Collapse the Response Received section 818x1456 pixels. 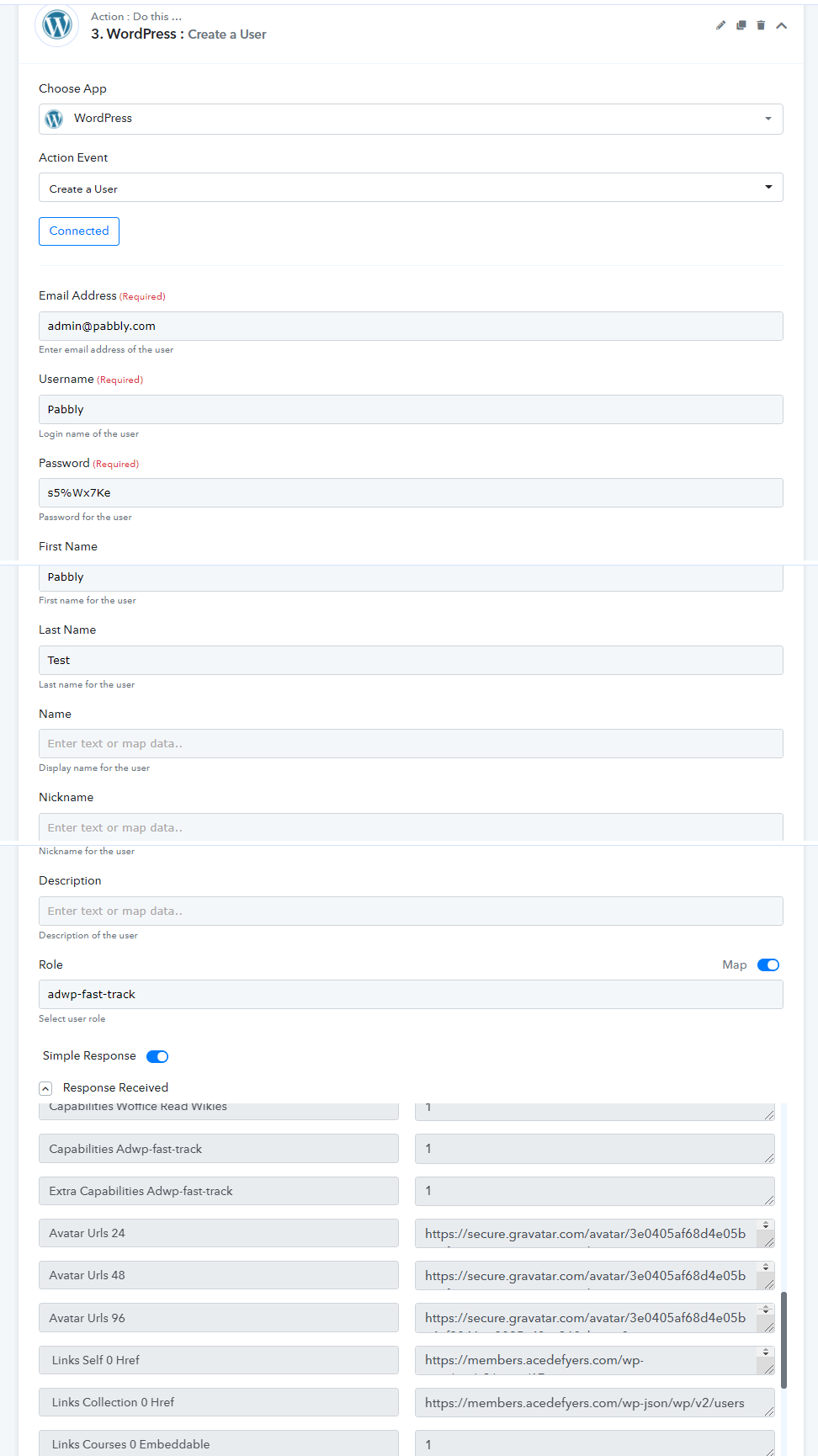pos(45,1088)
